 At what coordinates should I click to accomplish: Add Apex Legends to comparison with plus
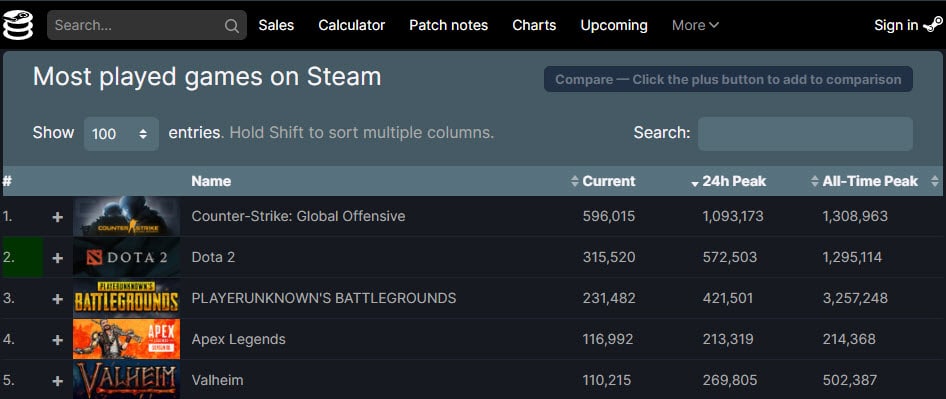[x=57, y=340]
